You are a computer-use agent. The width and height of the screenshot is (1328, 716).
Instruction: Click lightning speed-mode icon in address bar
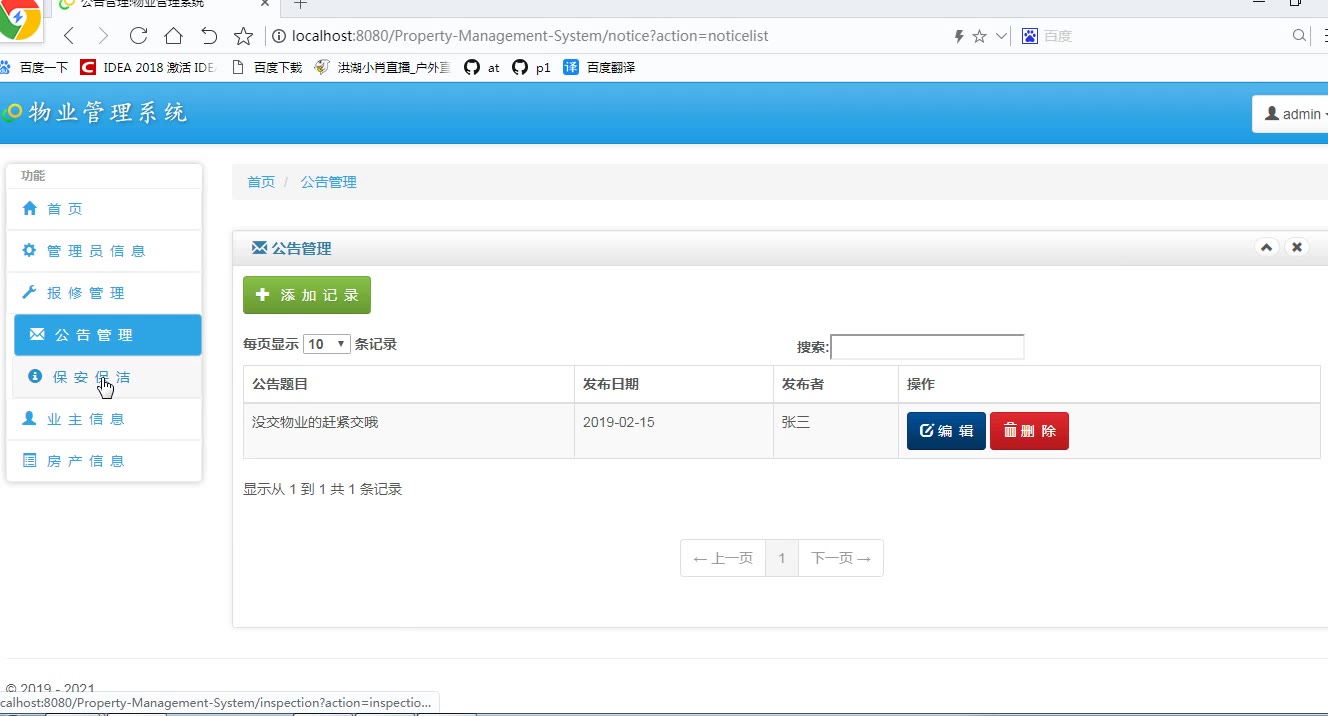[959, 36]
